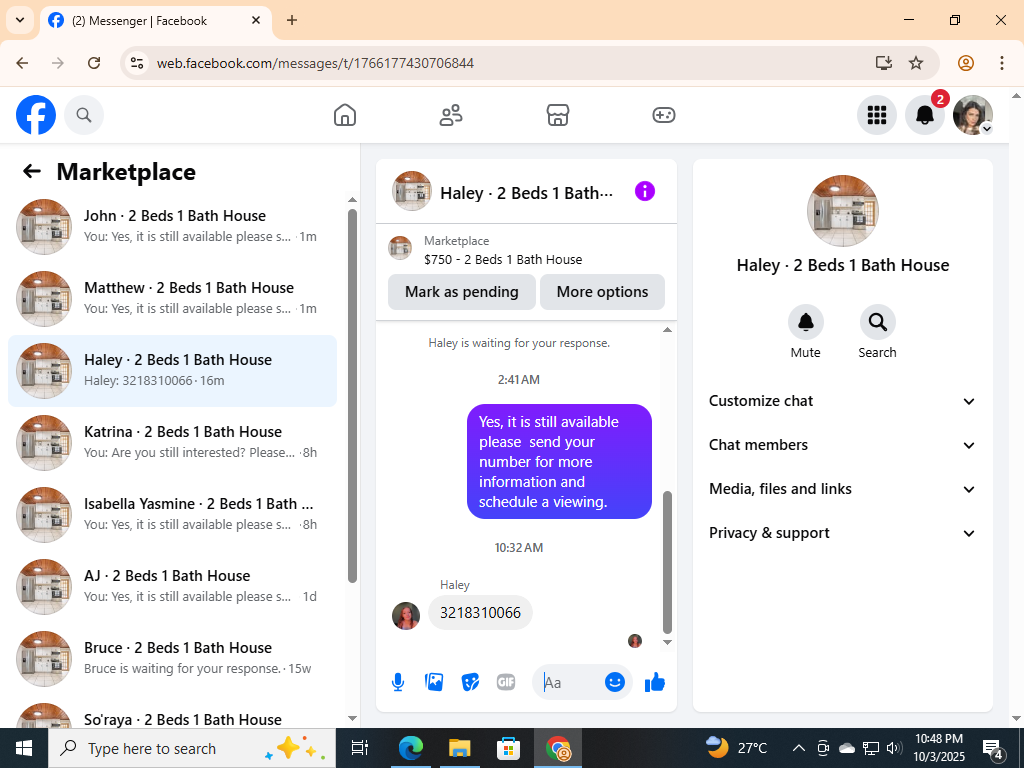Open Katrina's conversation
This screenshot has height=768, width=1024.
click(172, 442)
